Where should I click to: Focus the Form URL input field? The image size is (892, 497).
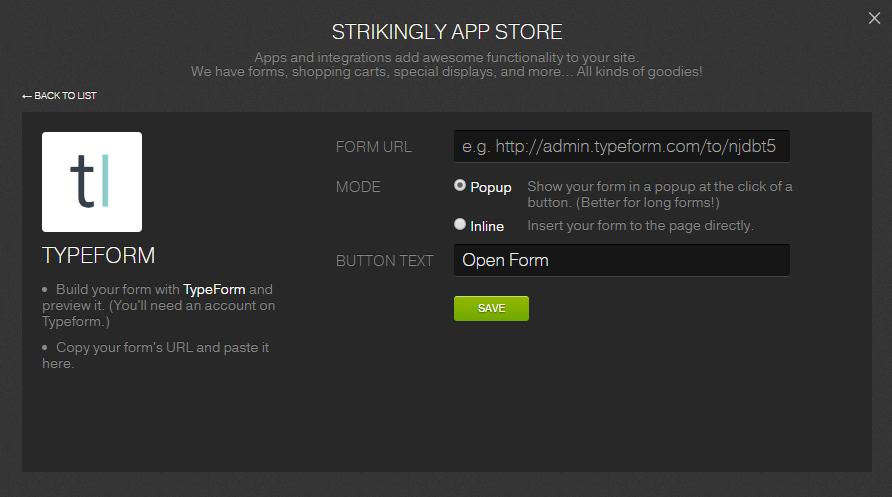[621, 146]
